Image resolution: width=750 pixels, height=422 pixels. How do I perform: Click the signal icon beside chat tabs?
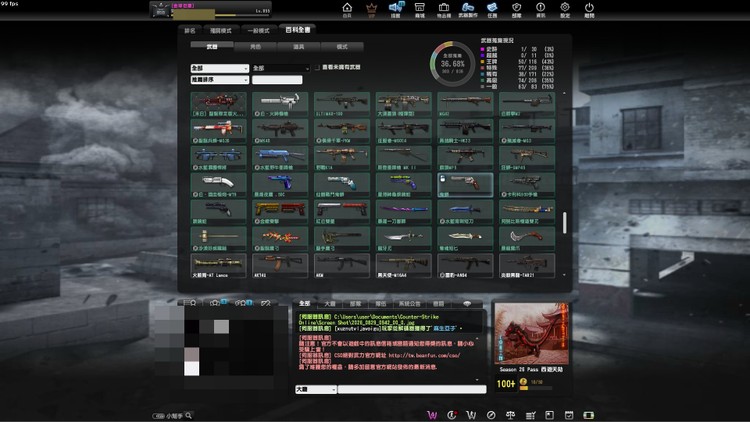click(x=467, y=304)
